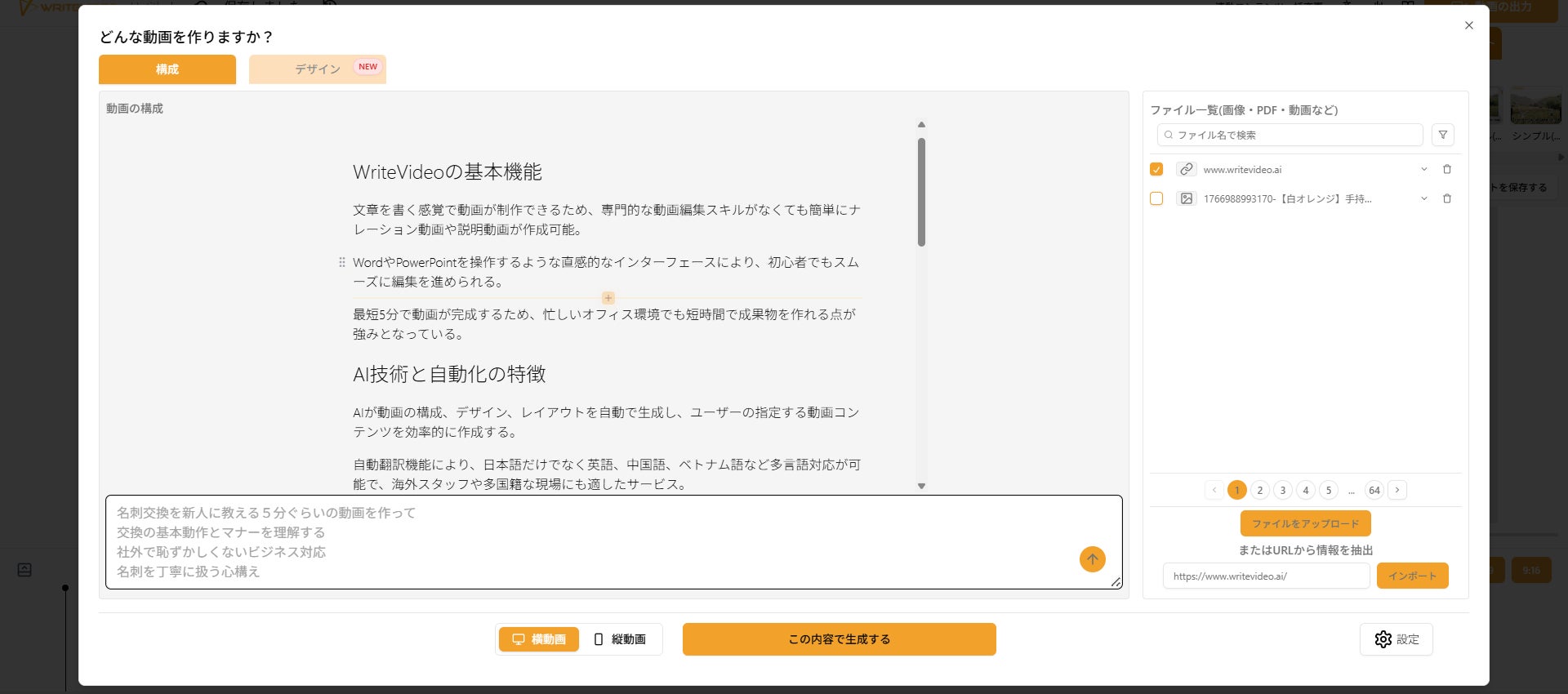The image size is (1568, 694).
Task: Open the デザイン tab
Action: click(x=318, y=69)
